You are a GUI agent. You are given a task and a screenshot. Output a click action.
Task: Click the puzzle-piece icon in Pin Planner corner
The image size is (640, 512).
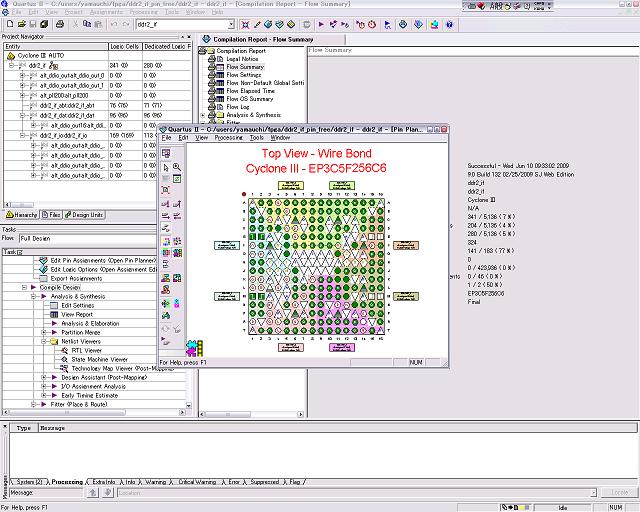pyautogui.click(x=194, y=348)
